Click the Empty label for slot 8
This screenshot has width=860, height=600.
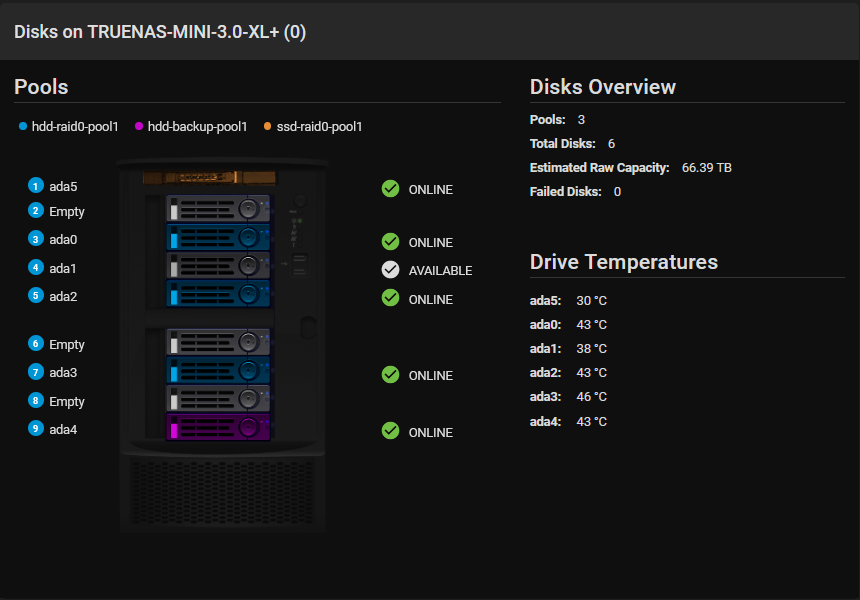pos(67,401)
